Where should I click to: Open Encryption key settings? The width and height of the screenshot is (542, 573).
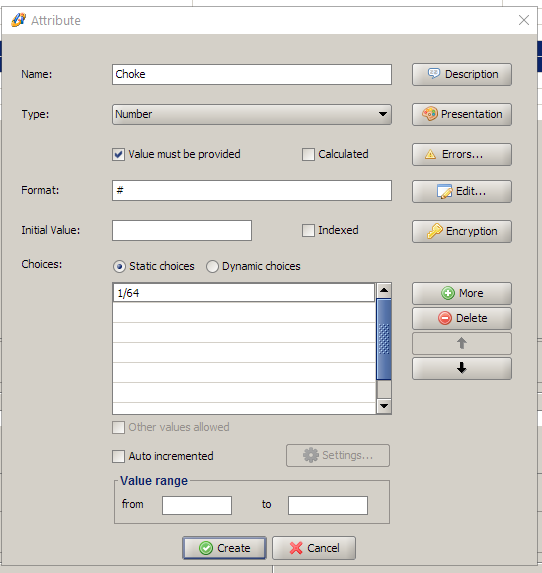click(x=462, y=231)
